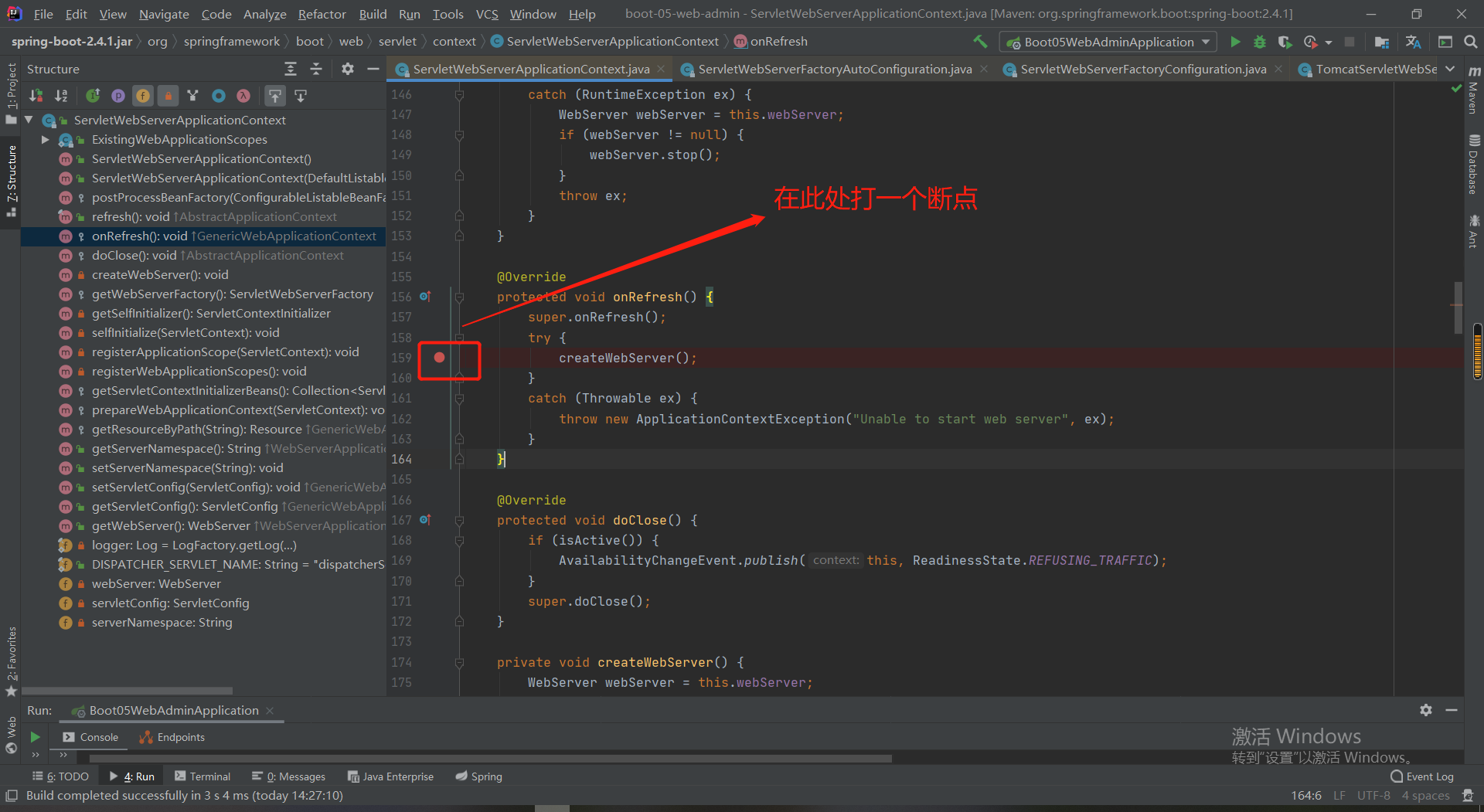The width and height of the screenshot is (1484, 812).
Task: Run Boot05WebAdminApplication with green play icon
Action: click(x=1235, y=42)
